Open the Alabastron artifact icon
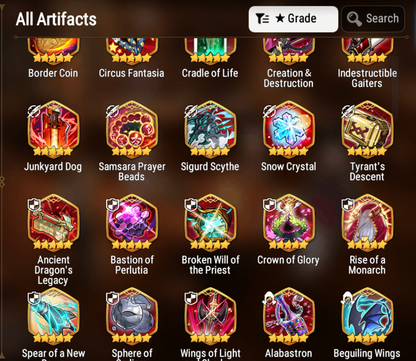 289,316
